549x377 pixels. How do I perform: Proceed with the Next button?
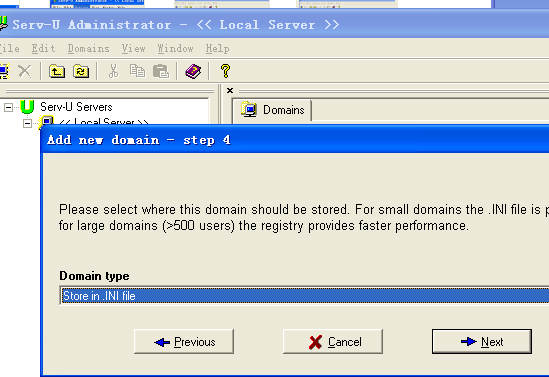482,341
